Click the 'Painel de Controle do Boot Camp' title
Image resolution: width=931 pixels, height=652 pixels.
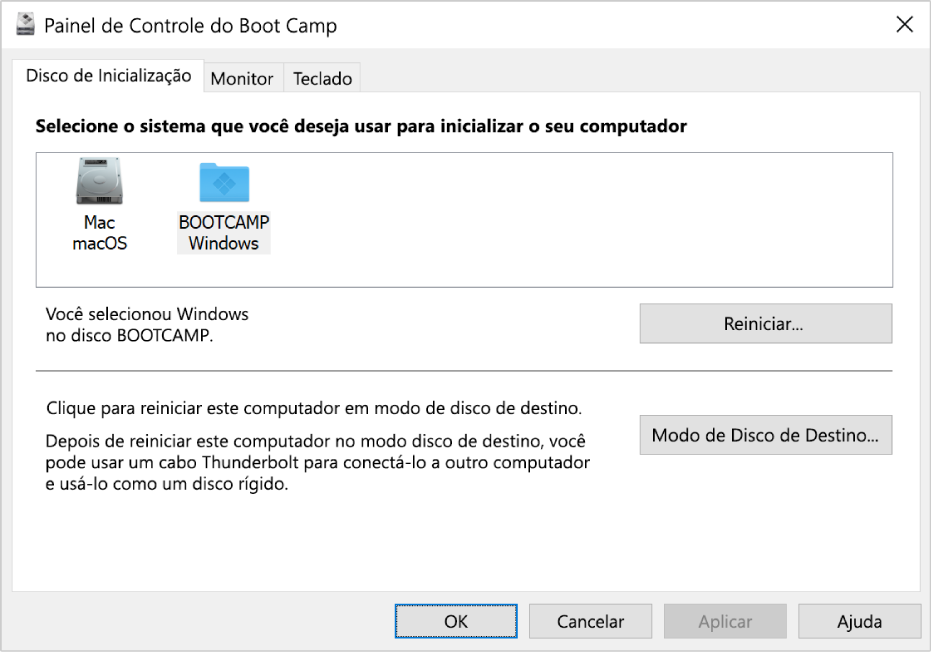(x=191, y=26)
